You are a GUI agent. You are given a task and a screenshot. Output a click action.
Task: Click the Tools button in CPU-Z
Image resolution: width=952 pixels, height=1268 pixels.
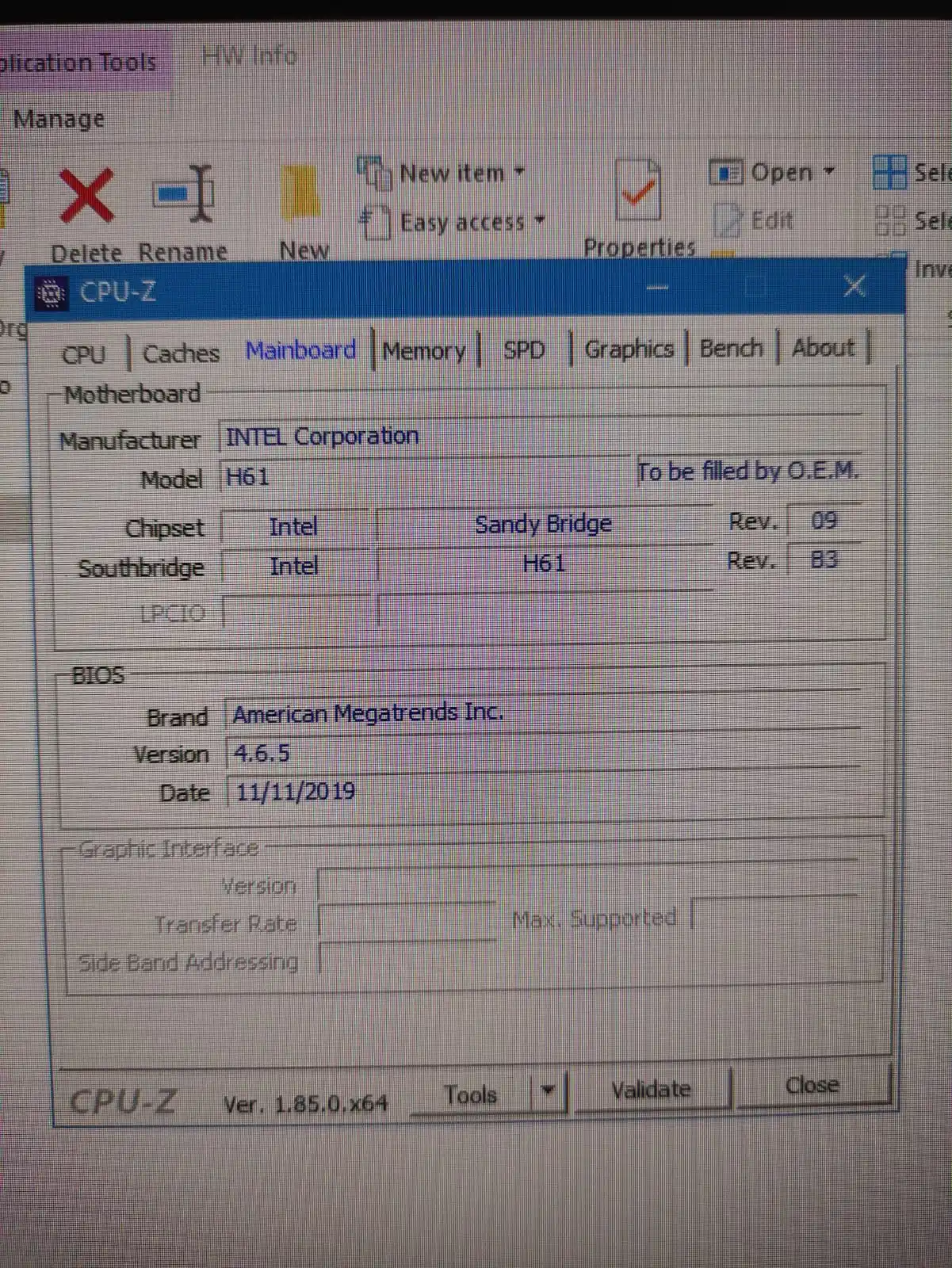coord(471,1094)
